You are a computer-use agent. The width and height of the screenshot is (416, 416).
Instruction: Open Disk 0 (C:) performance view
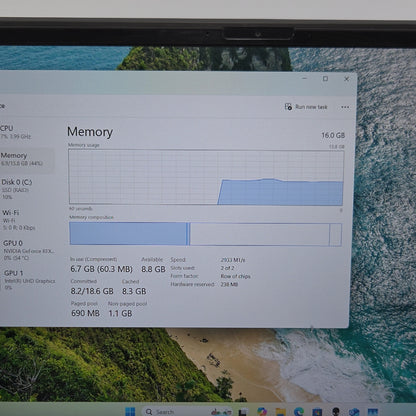17,189
